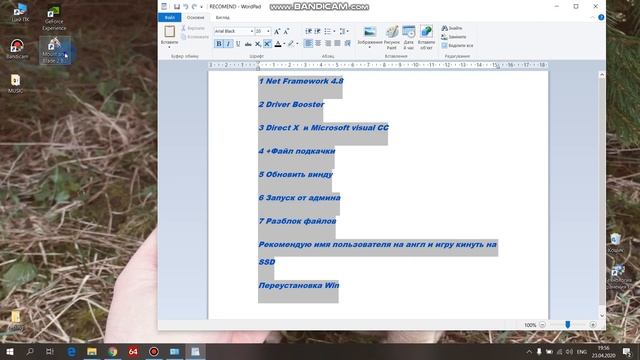Insert date and time

tap(409, 37)
